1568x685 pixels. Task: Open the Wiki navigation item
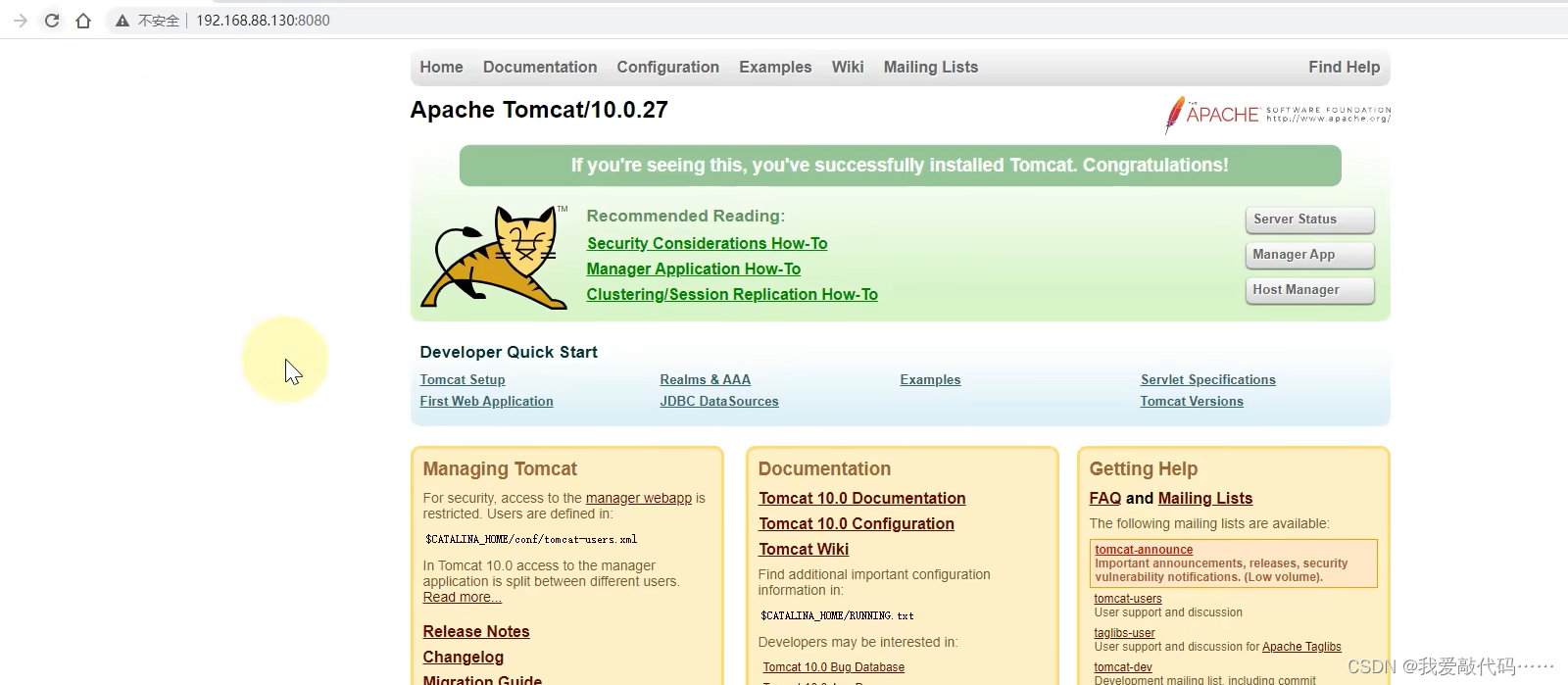pos(848,67)
